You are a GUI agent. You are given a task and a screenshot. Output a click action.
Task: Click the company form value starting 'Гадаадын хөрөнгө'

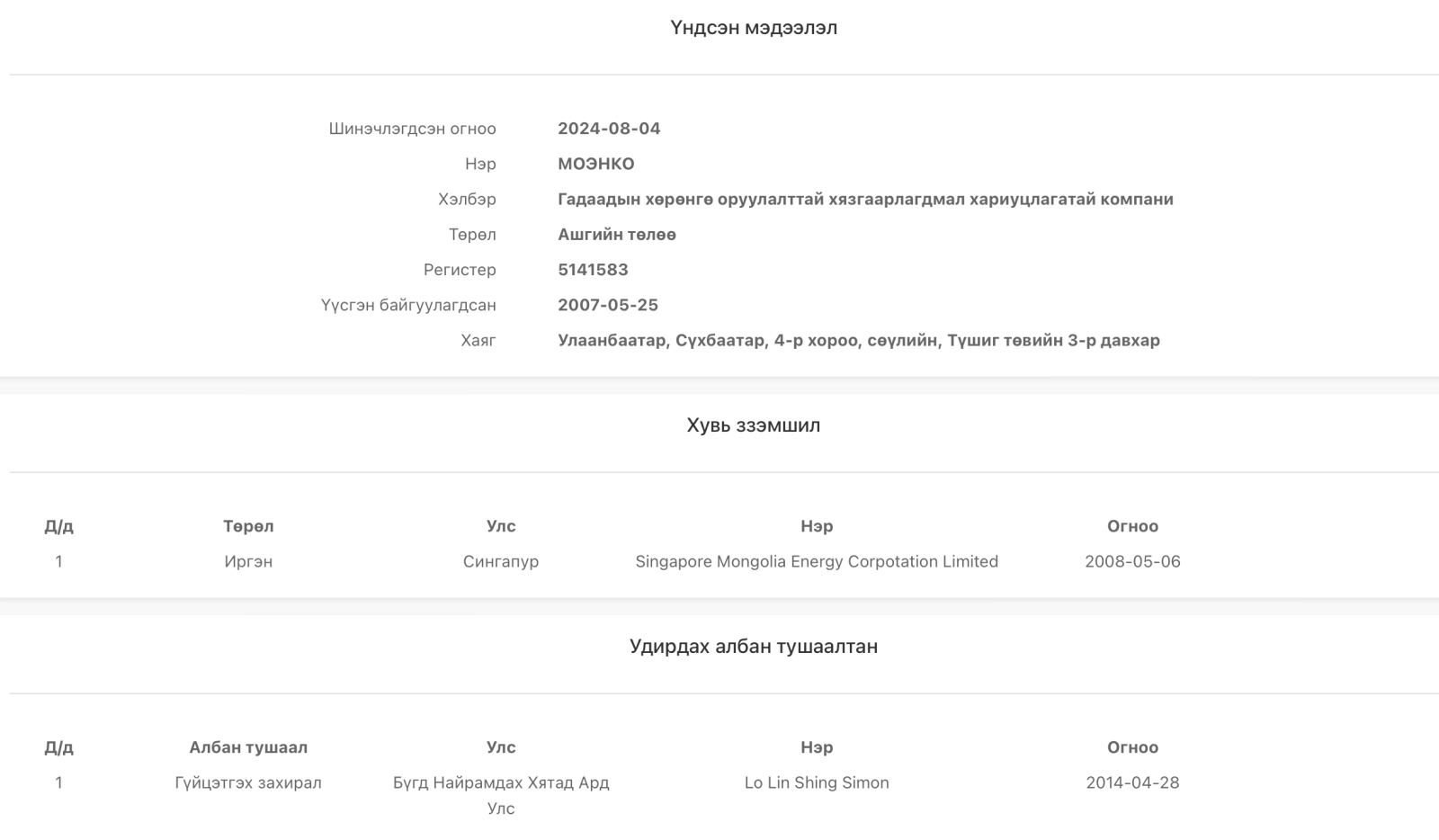coord(865,200)
